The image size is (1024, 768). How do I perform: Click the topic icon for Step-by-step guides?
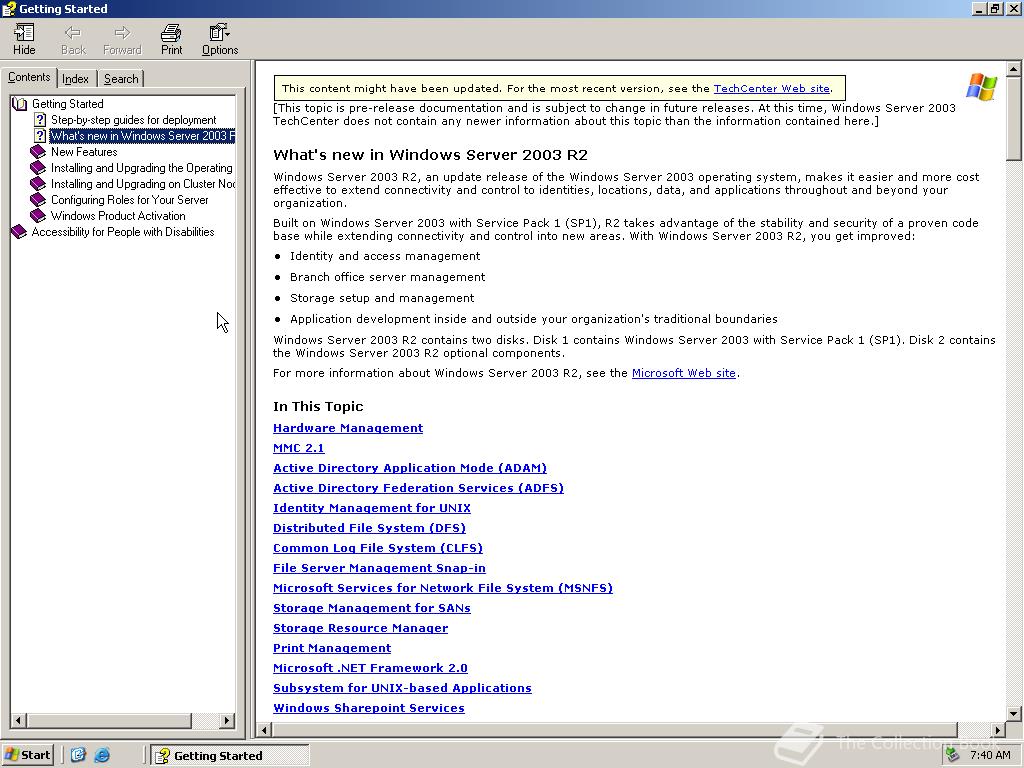(x=40, y=120)
